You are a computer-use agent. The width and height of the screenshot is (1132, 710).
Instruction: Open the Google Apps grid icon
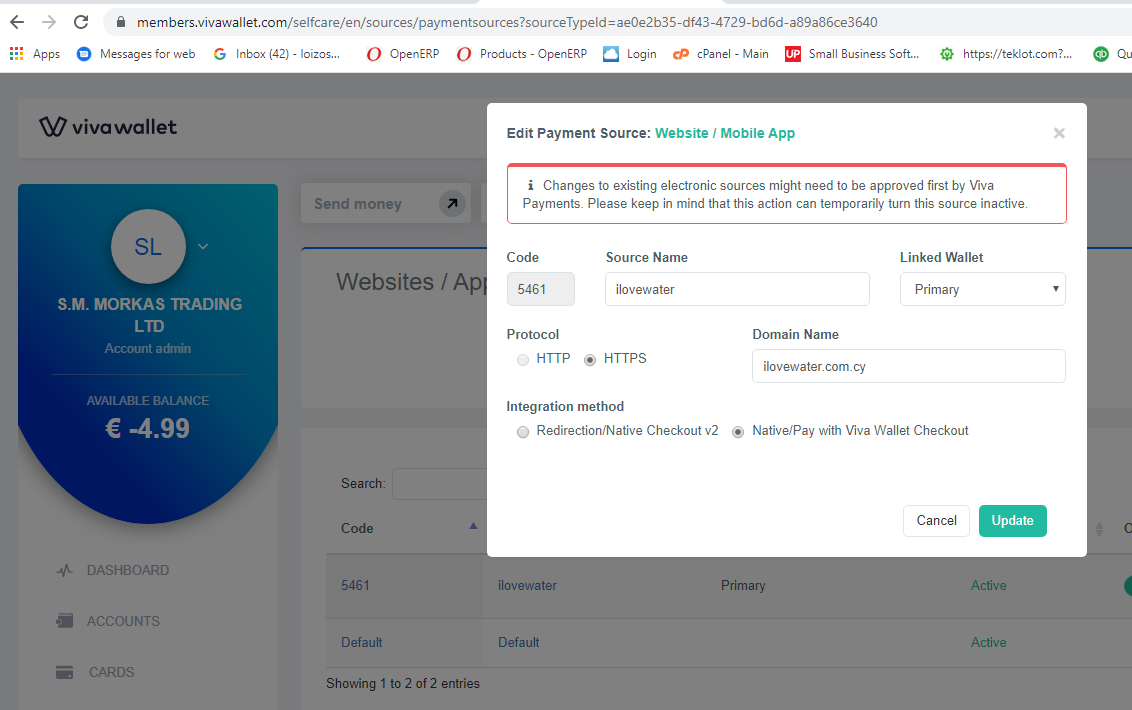[16, 54]
